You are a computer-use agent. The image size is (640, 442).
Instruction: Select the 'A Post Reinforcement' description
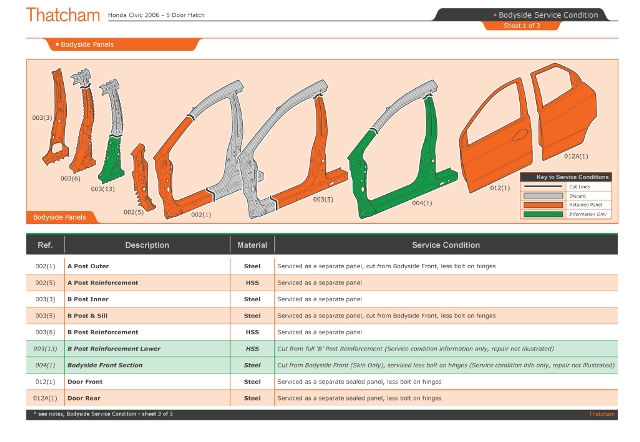(103, 283)
